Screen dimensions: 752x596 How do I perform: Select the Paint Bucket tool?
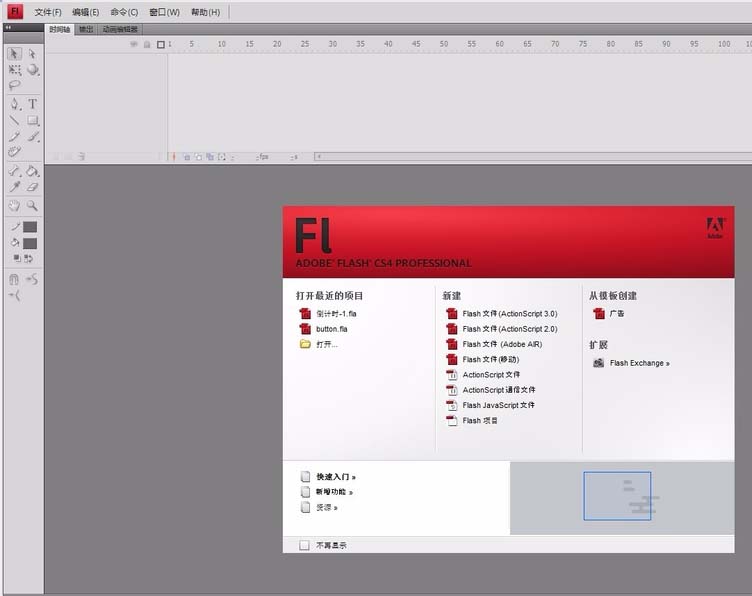(x=33, y=171)
